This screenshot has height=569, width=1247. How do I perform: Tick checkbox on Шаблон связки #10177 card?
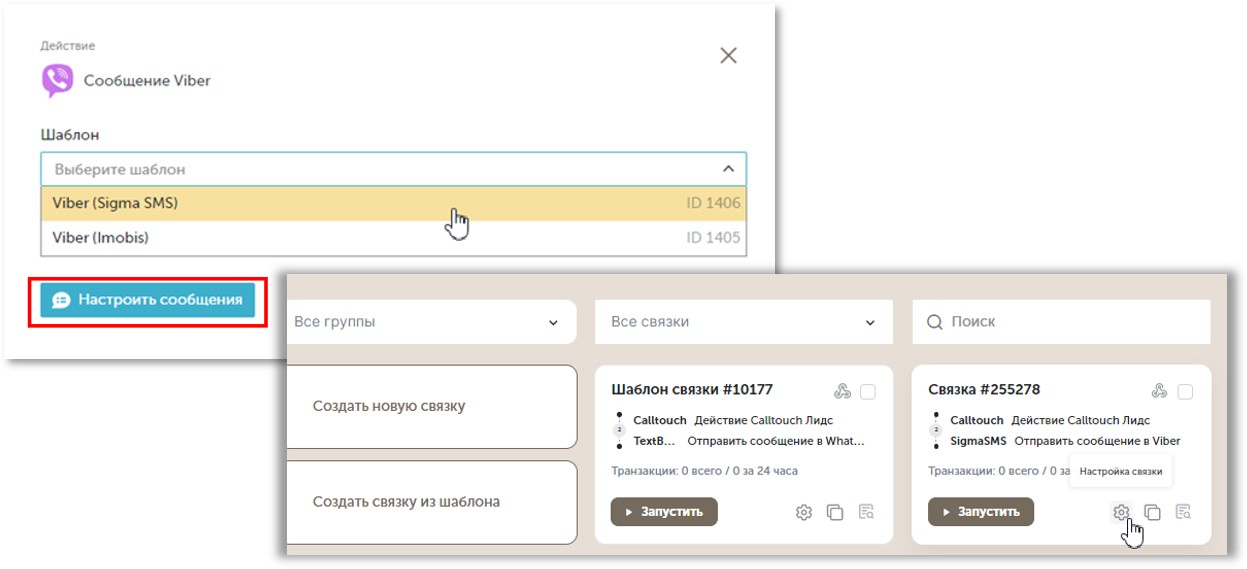868,392
